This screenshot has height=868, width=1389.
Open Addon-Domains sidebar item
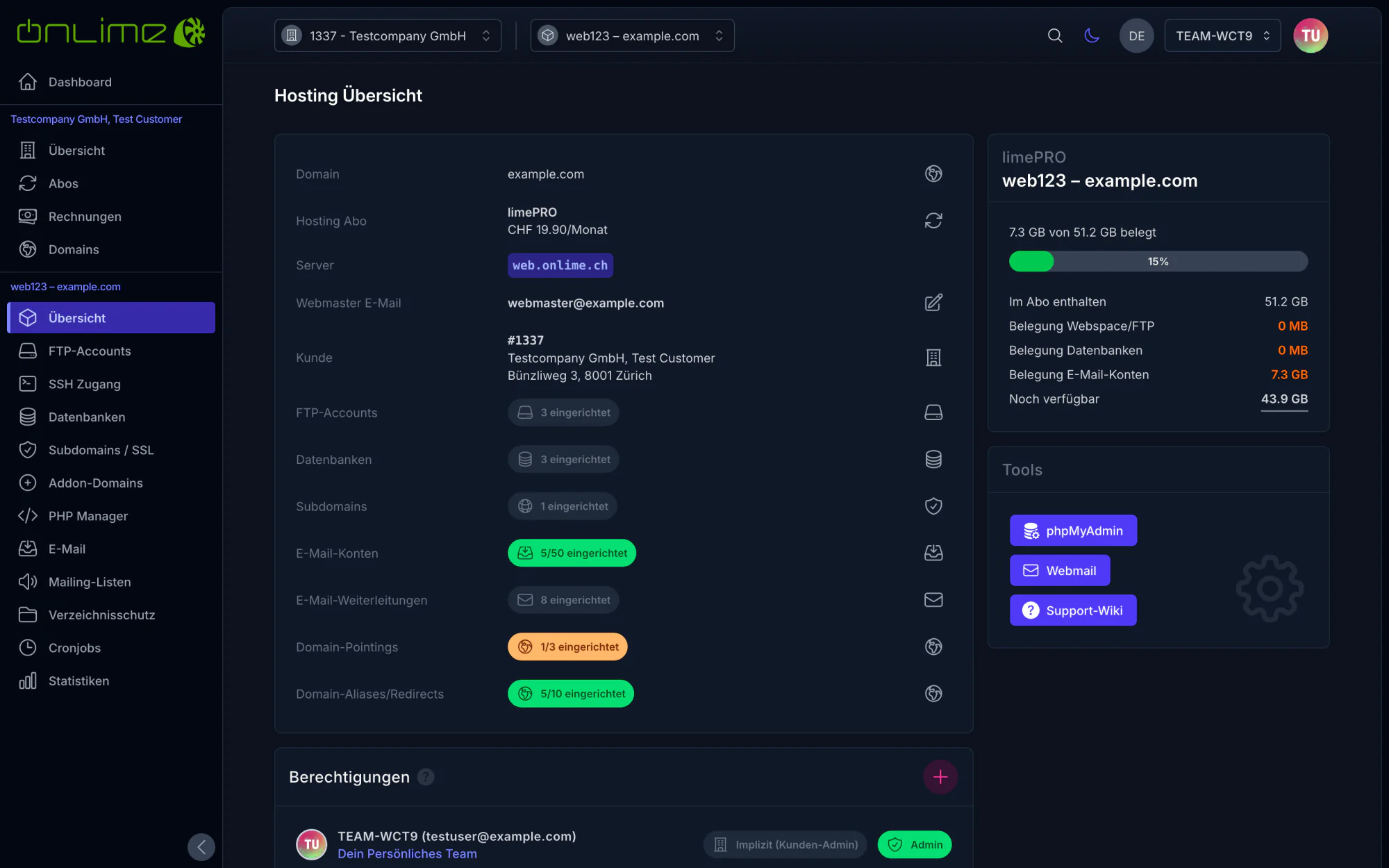[111, 483]
